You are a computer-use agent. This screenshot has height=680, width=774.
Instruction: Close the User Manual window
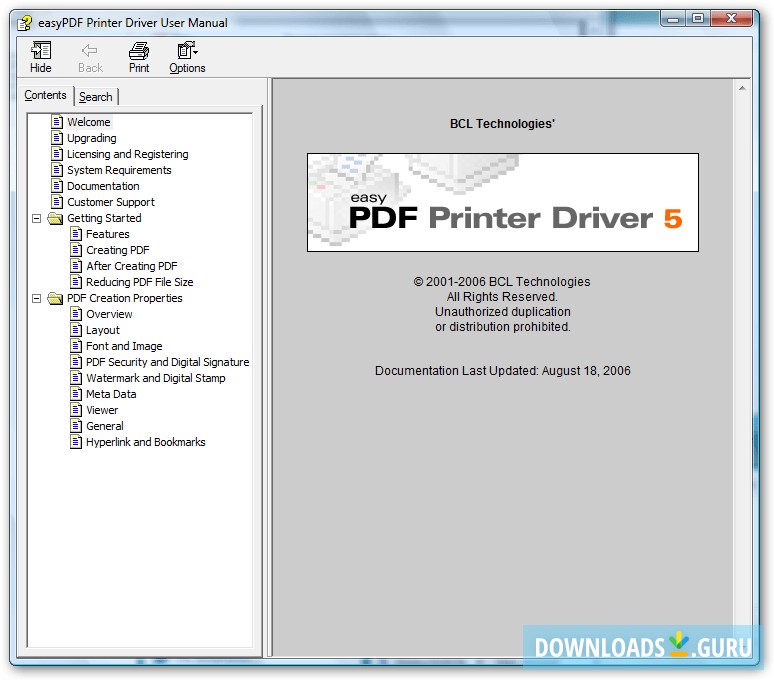click(731, 18)
